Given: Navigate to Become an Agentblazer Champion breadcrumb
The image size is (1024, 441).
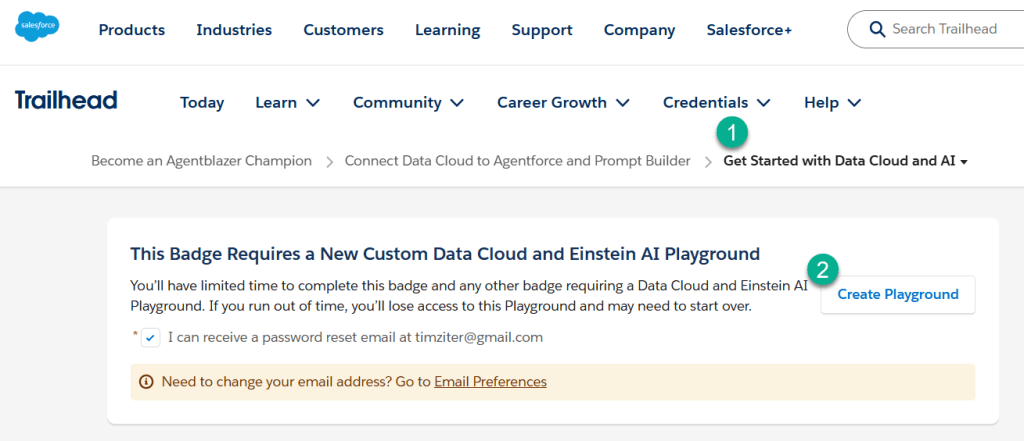Looking at the screenshot, I should pos(201,160).
